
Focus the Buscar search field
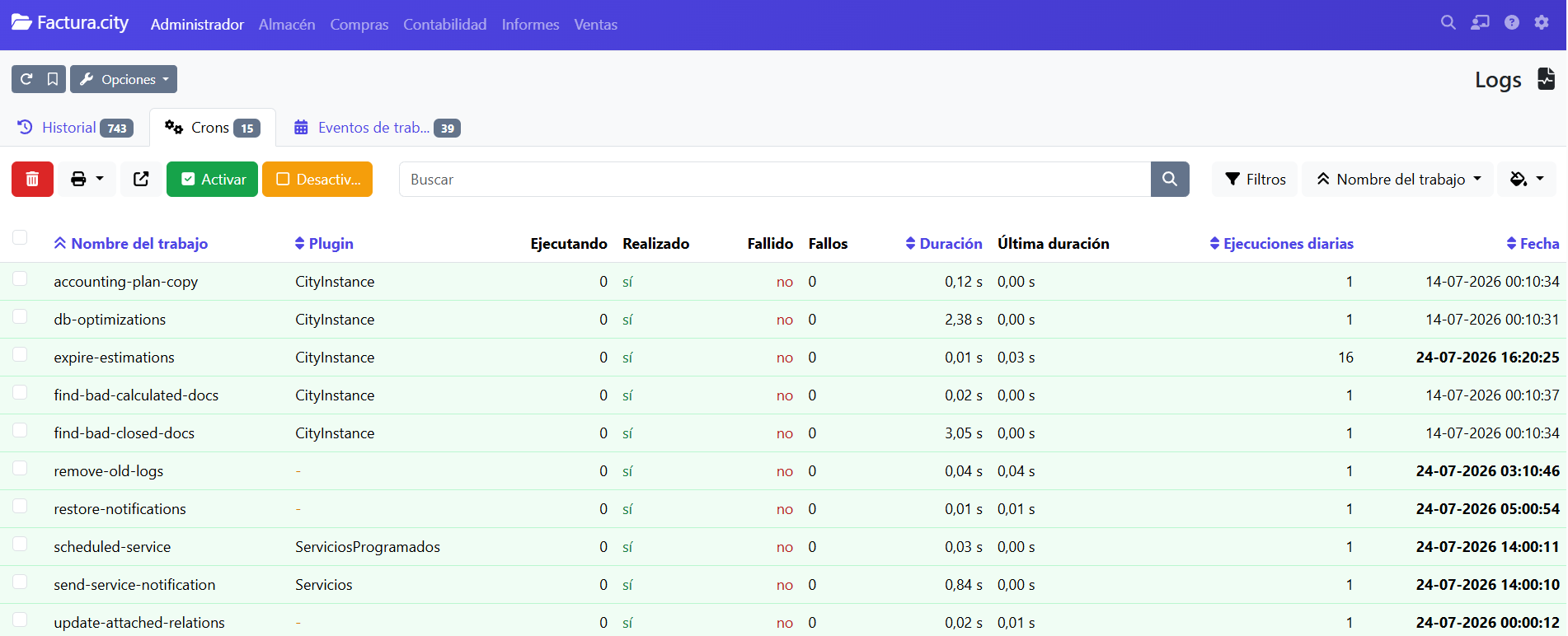point(775,179)
